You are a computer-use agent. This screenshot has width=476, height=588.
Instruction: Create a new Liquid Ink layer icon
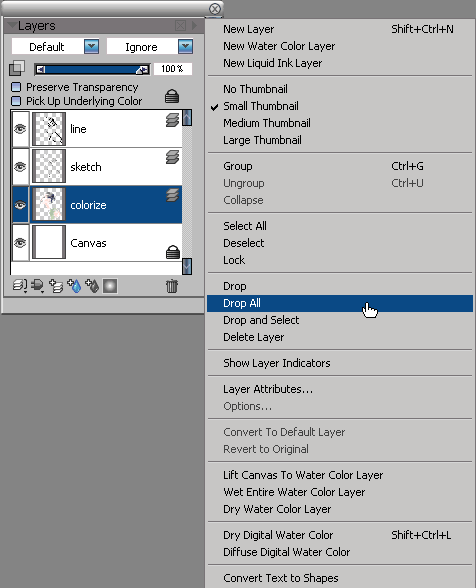click(x=92, y=286)
